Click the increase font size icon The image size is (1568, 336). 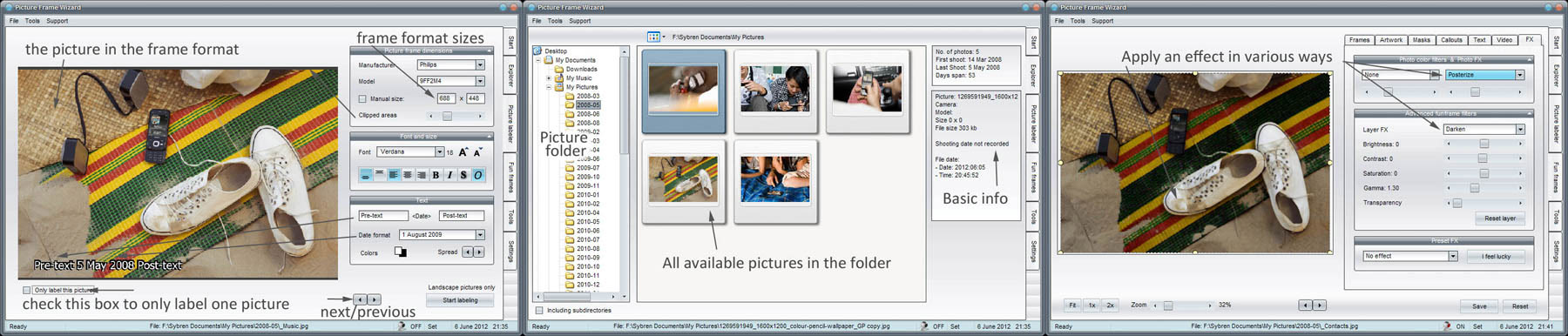click(463, 151)
